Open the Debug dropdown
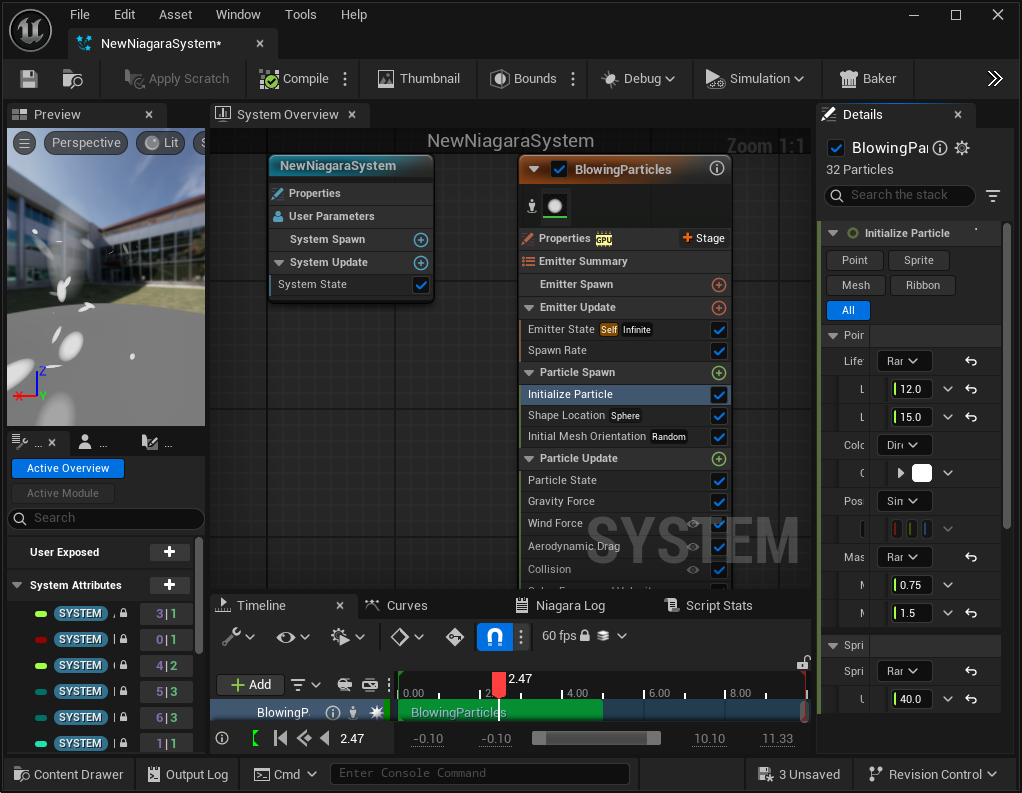Viewport: 1022px width, 793px height. [637, 79]
